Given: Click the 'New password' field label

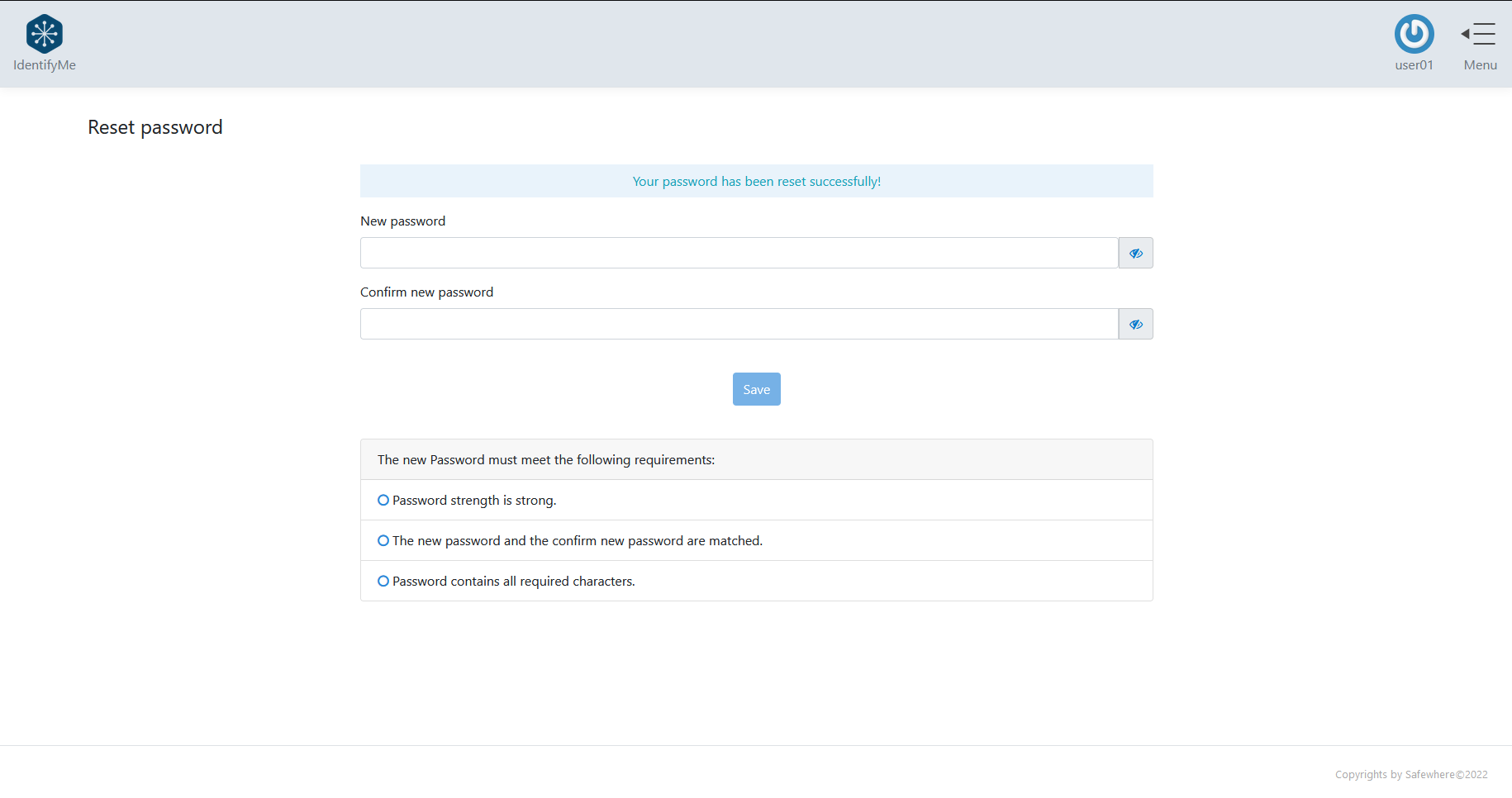Looking at the screenshot, I should [402, 221].
